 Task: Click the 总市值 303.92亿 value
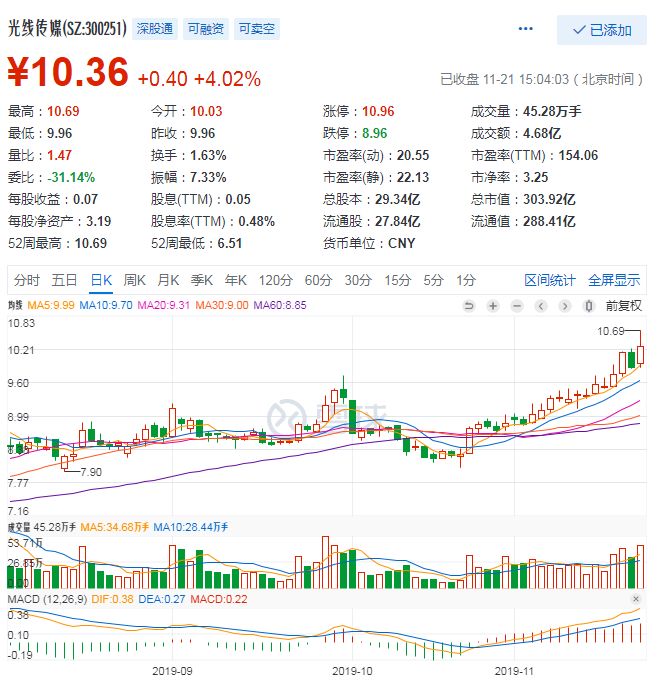pos(549,199)
